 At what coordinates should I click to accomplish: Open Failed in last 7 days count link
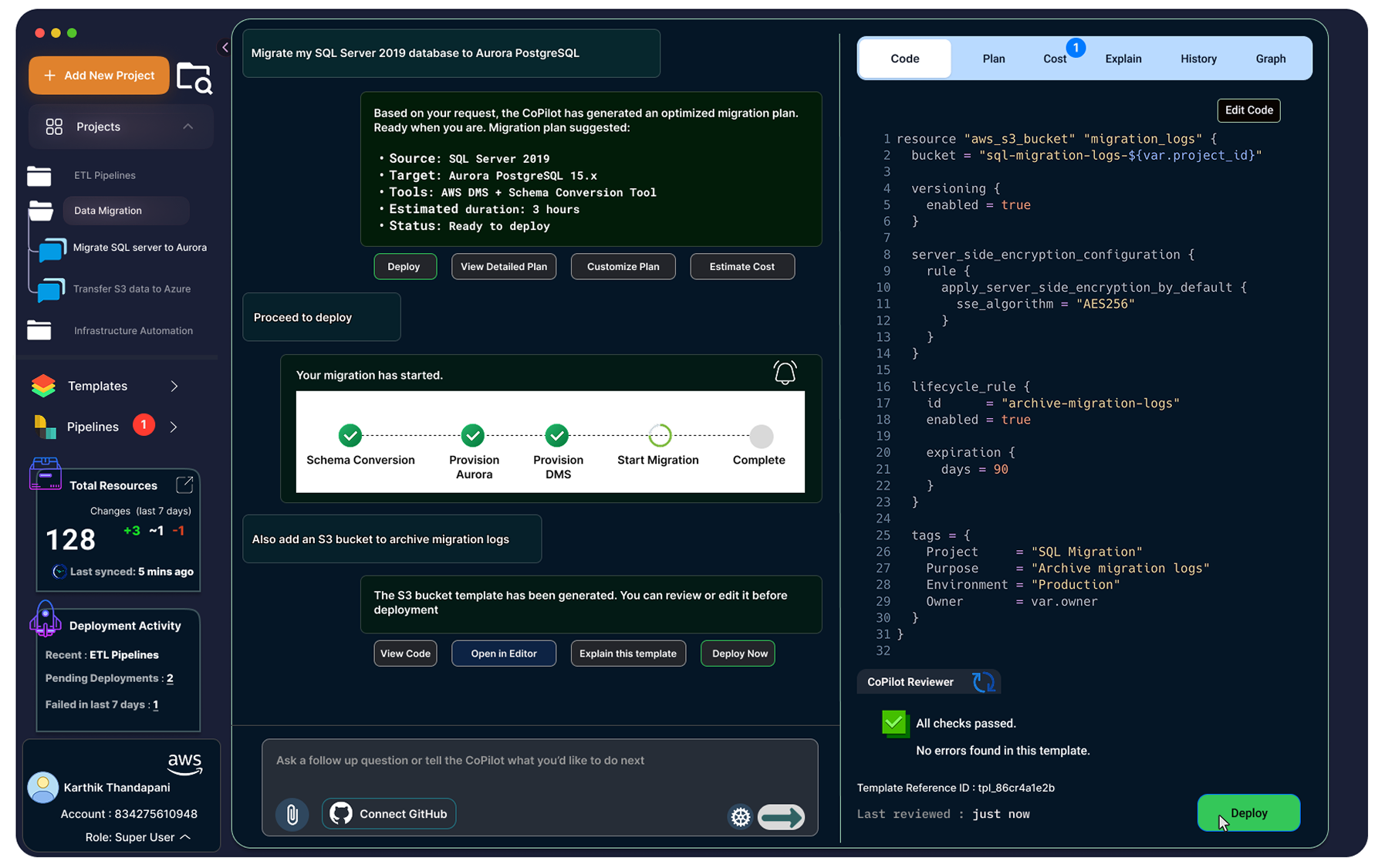coord(155,704)
